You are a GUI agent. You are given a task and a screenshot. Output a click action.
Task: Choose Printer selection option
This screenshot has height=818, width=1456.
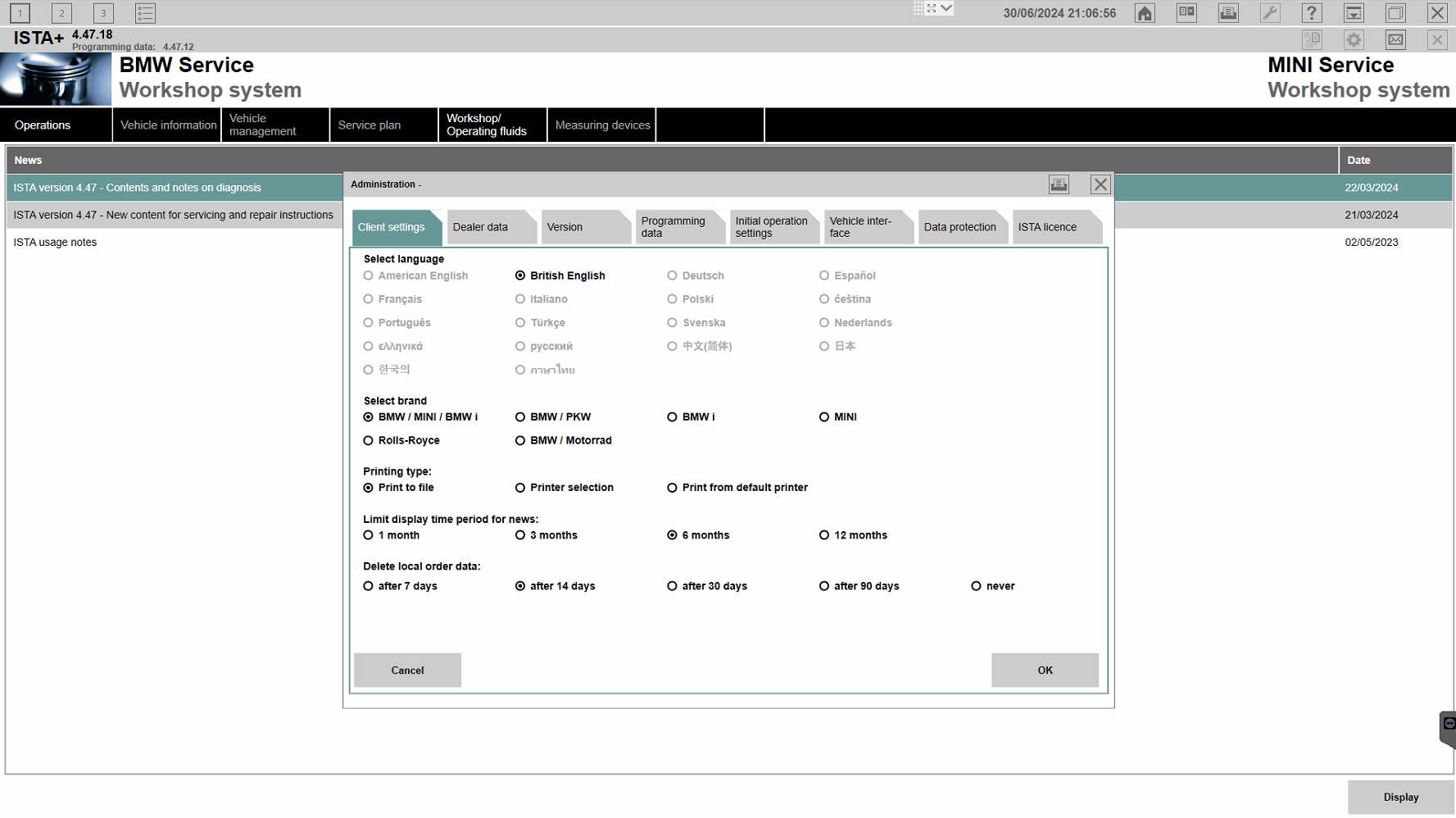point(565,488)
